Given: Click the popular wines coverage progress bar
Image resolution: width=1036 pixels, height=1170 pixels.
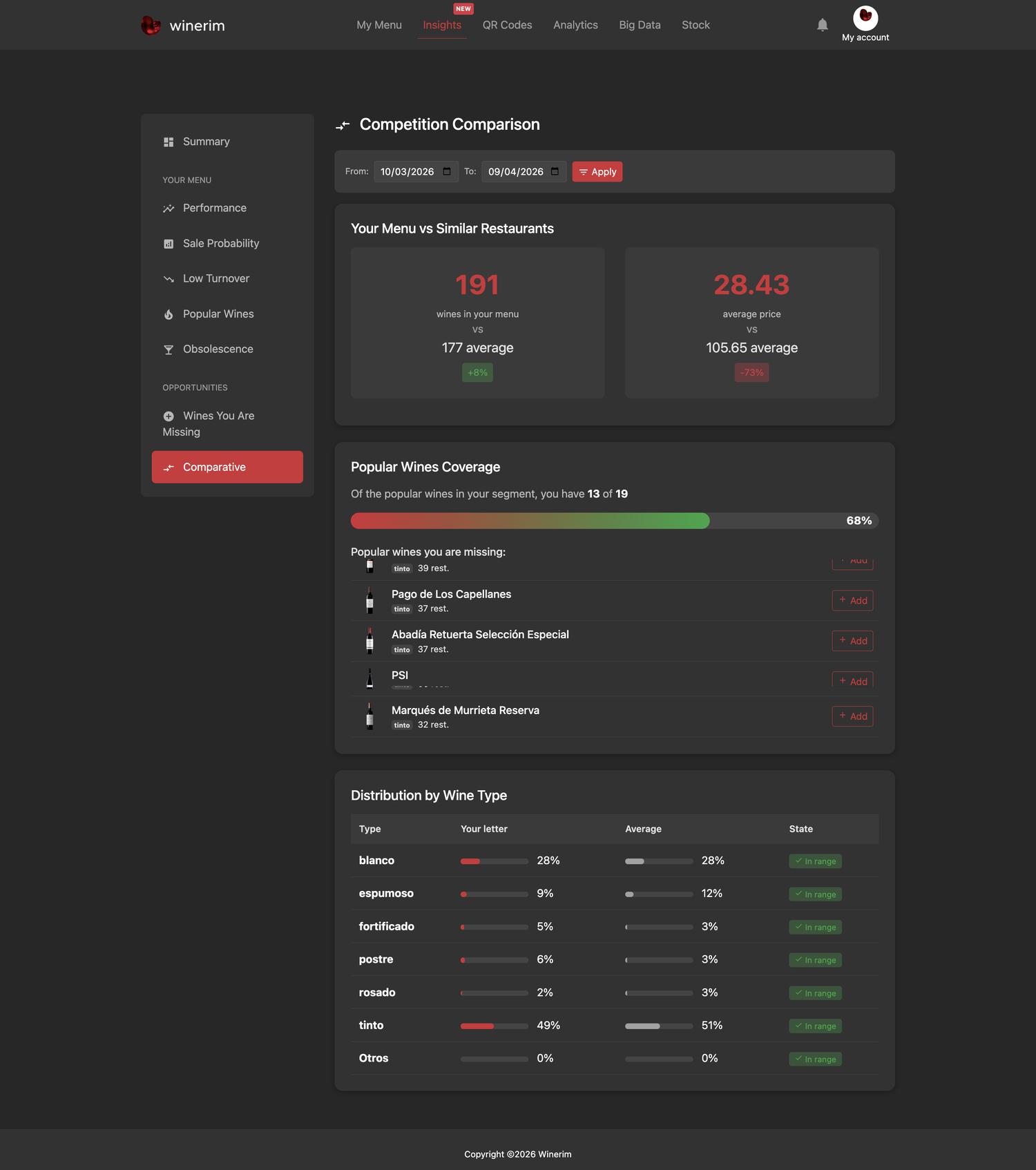Looking at the screenshot, I should (615, 521).
